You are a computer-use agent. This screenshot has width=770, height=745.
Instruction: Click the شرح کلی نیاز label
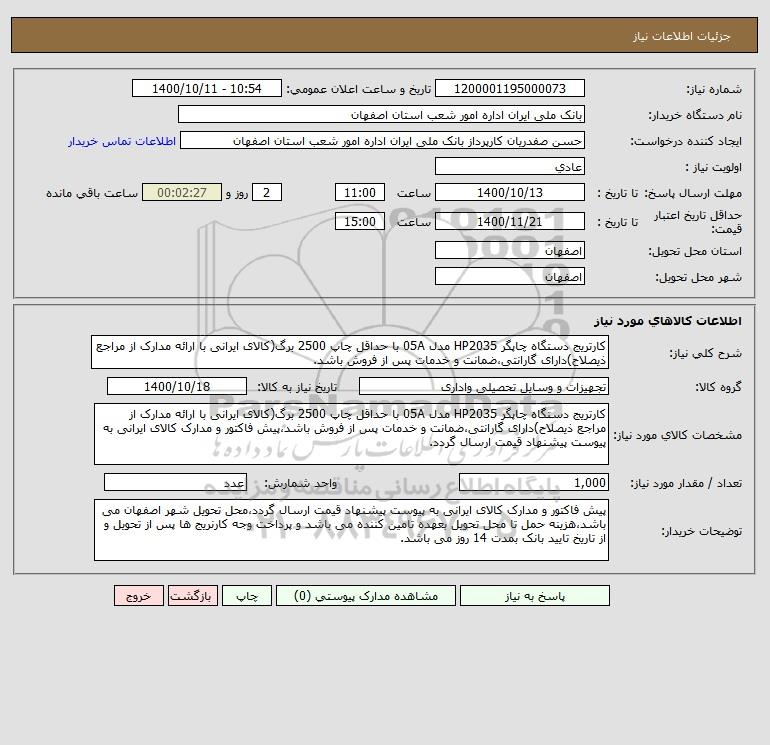706,353
